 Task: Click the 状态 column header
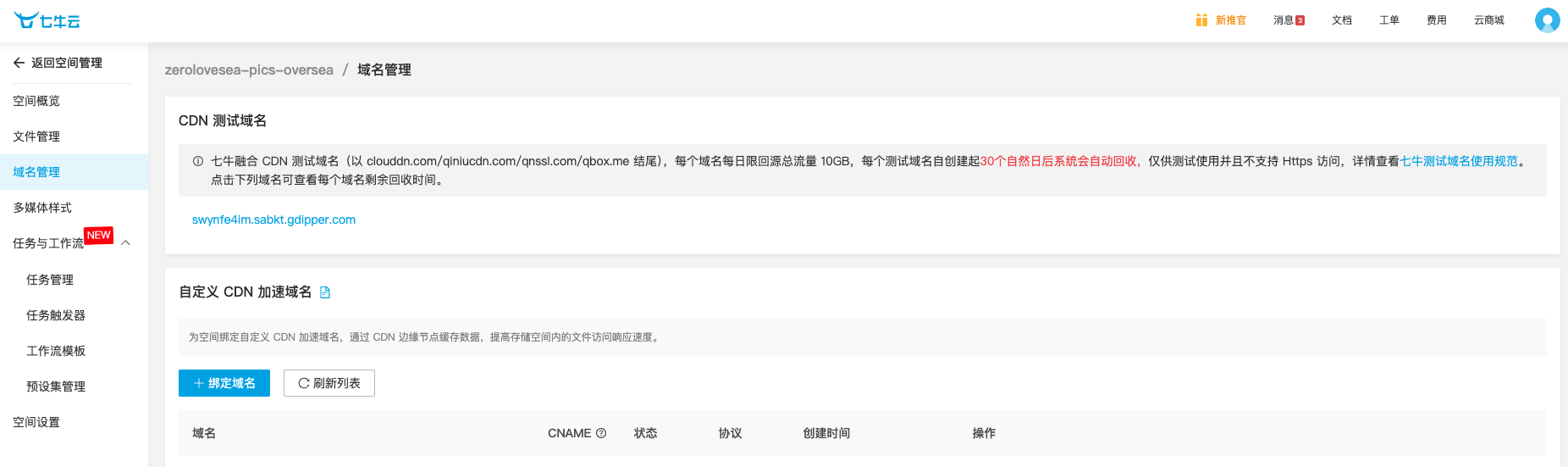[x=646, y=433]
